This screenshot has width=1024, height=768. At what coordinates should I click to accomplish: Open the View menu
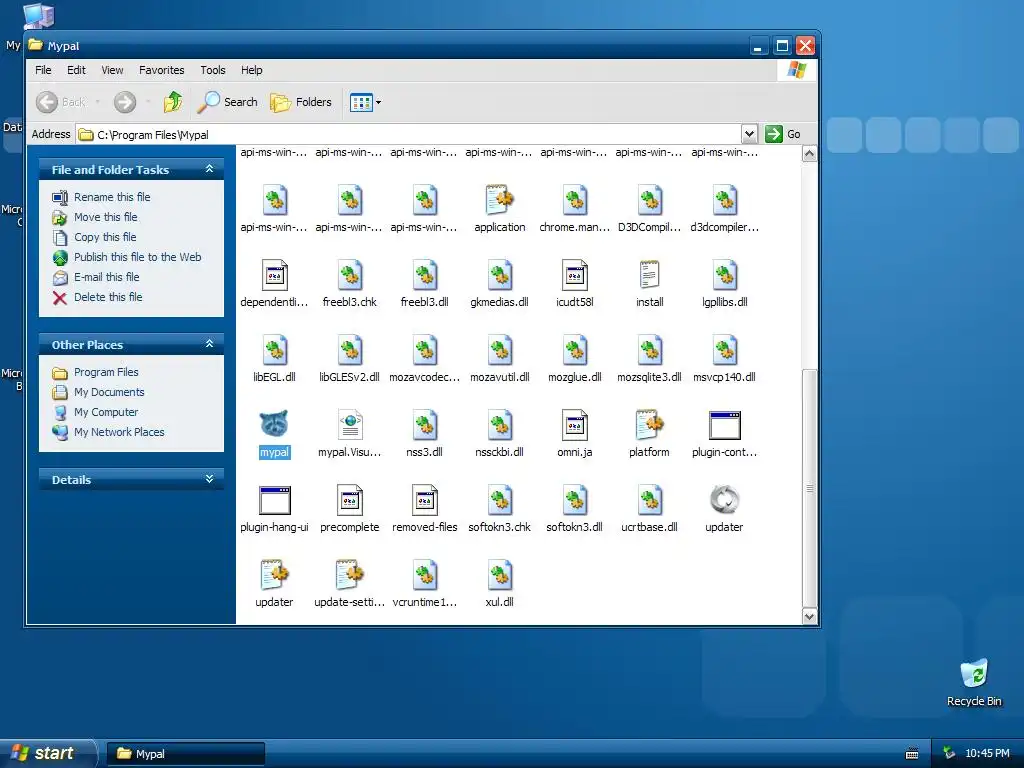pyautogui.click(x=112, y=70)
